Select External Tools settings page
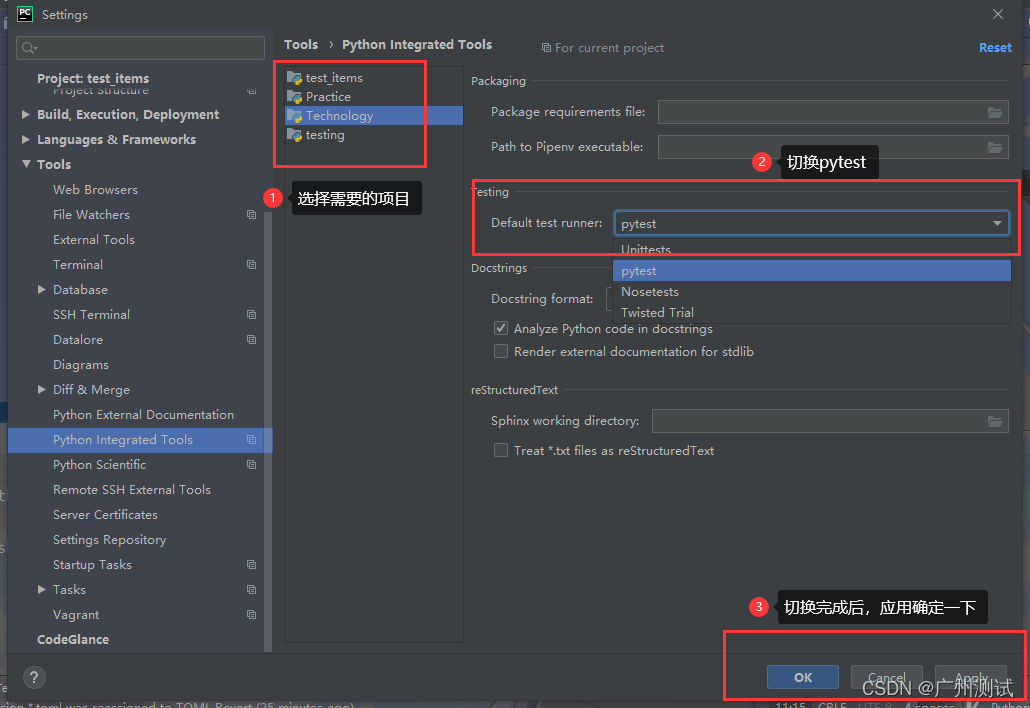1030x708 pixels. coord(94,240)
